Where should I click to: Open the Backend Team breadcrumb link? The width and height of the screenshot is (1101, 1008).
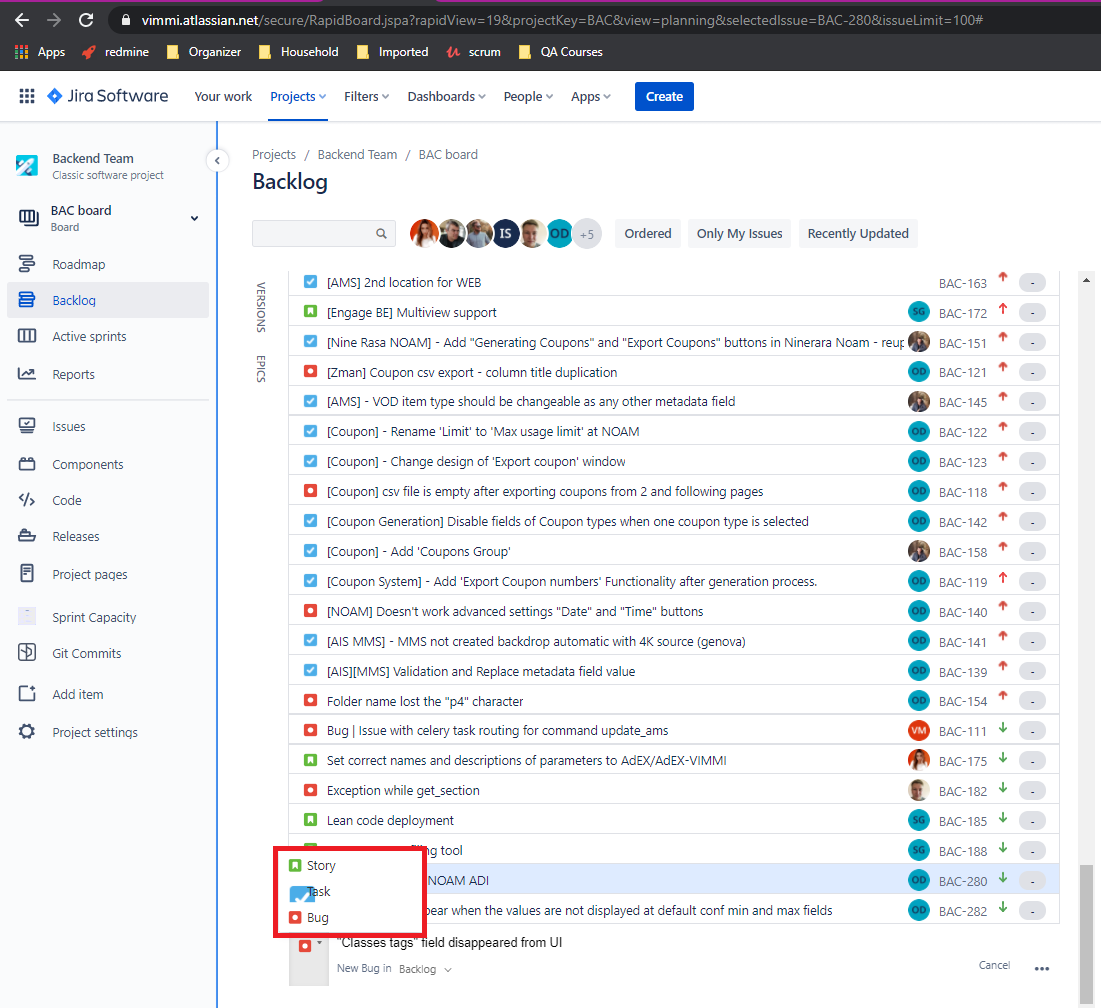point(357,154)
